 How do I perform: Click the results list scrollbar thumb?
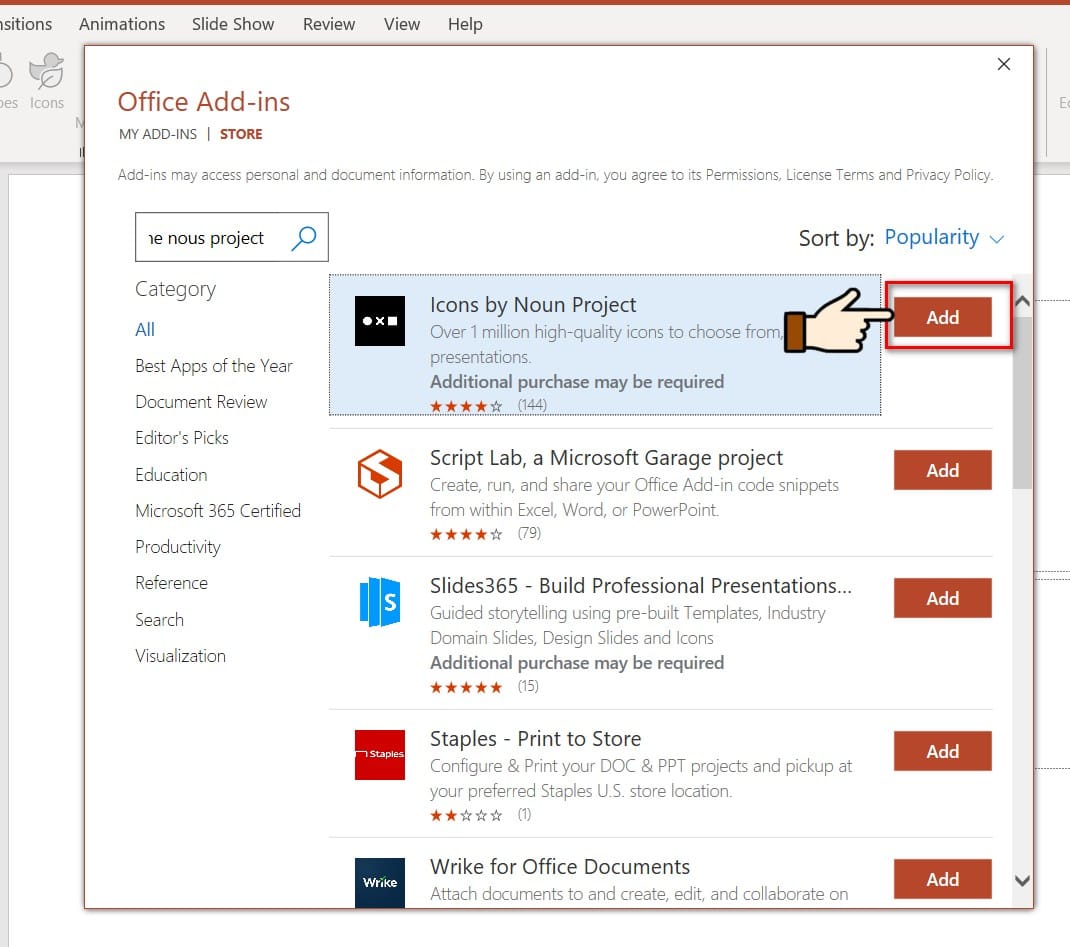1022,403
